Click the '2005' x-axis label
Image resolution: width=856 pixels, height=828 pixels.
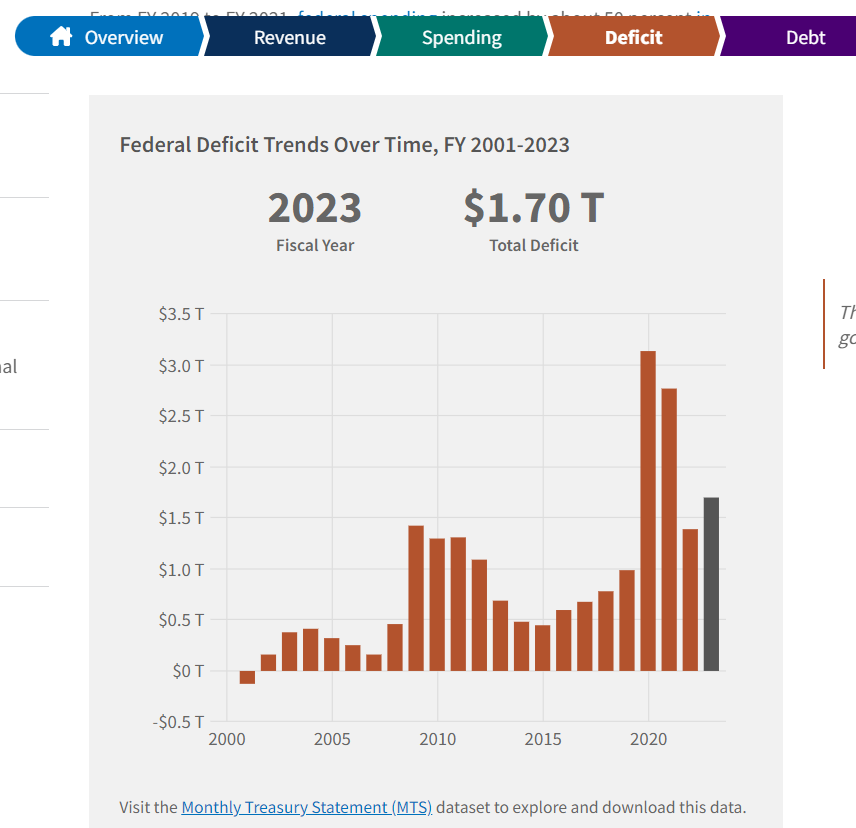[332, 739]
